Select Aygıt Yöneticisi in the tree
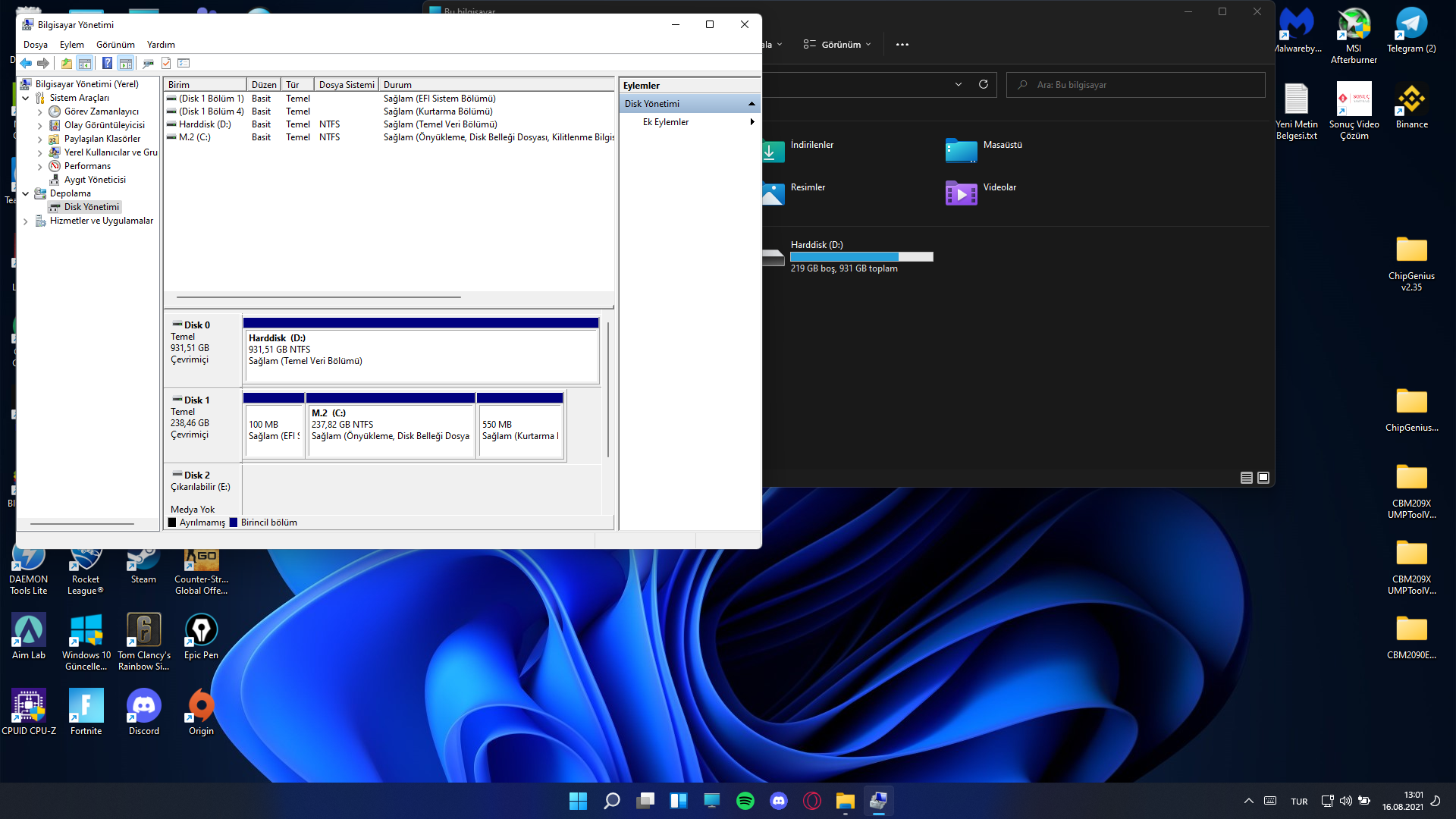The width and height of the screenshot is (1456, 819). point(95,180)
